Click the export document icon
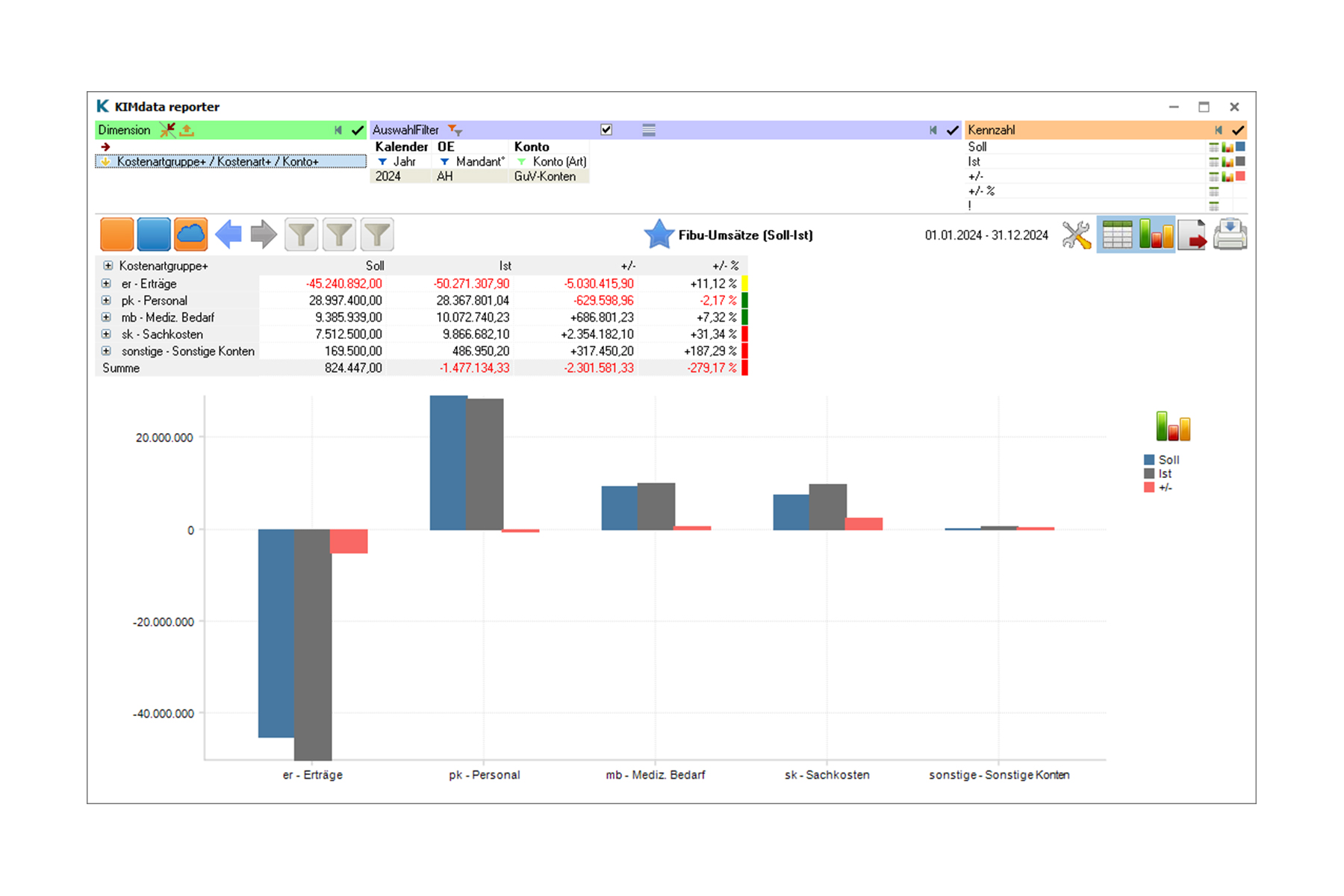 tap(1192, 235)
